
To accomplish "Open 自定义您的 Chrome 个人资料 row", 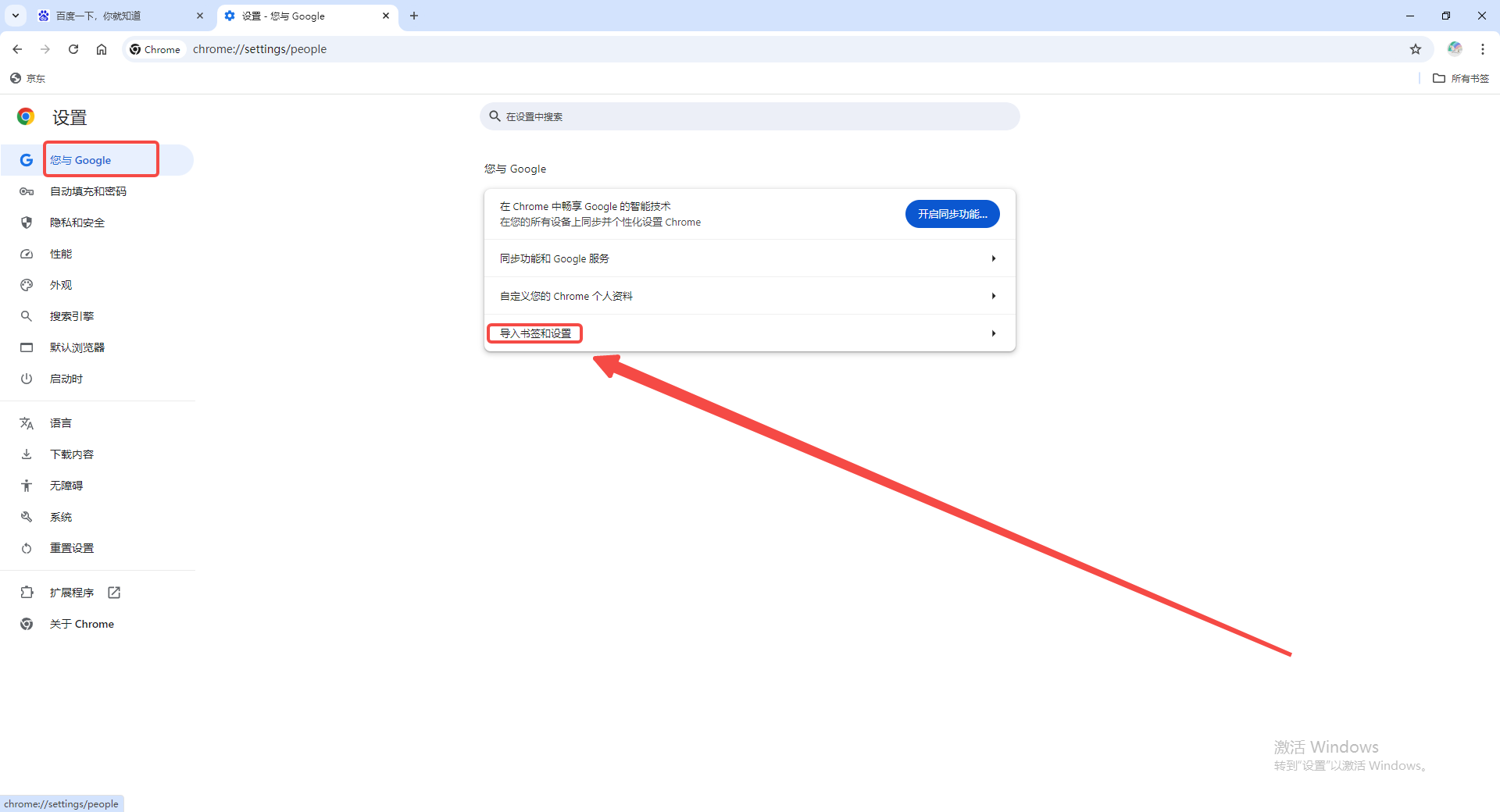I will click(x=750, y=296).
